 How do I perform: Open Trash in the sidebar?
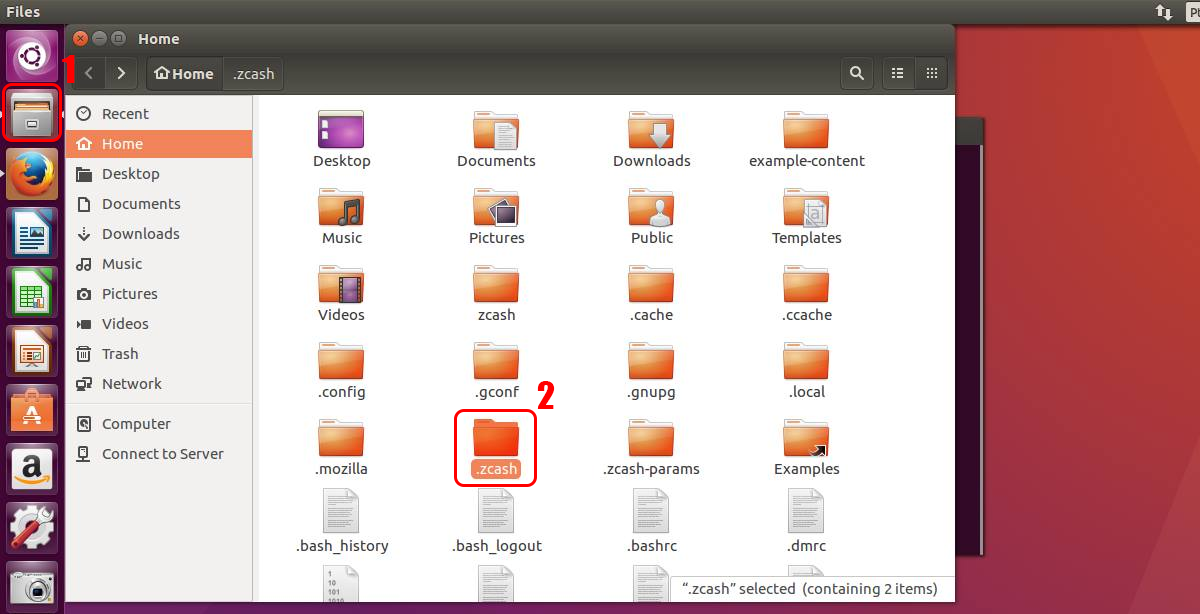[x=159, y=354]
